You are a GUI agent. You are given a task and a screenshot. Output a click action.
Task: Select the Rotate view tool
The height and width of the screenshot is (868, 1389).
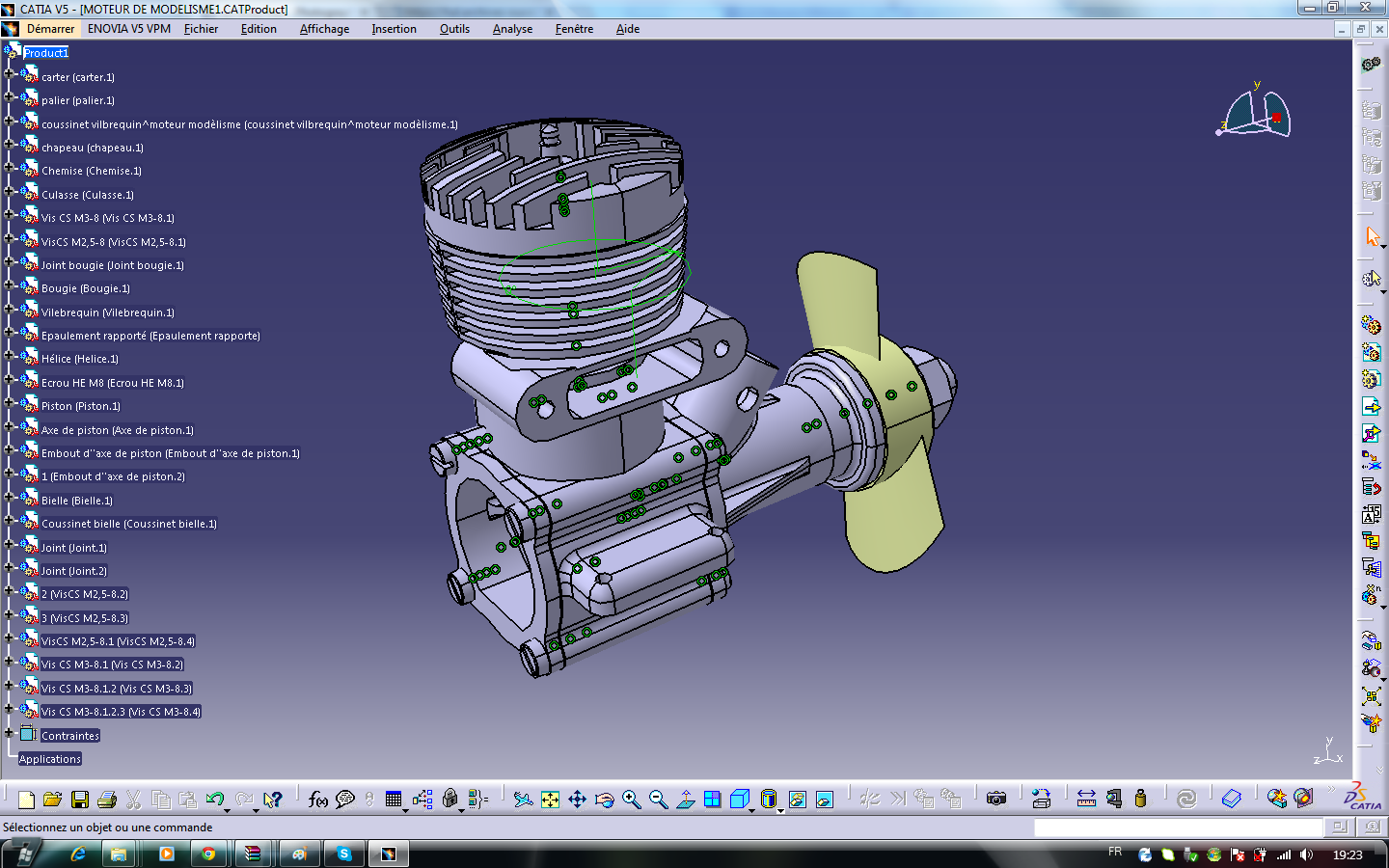605,800
